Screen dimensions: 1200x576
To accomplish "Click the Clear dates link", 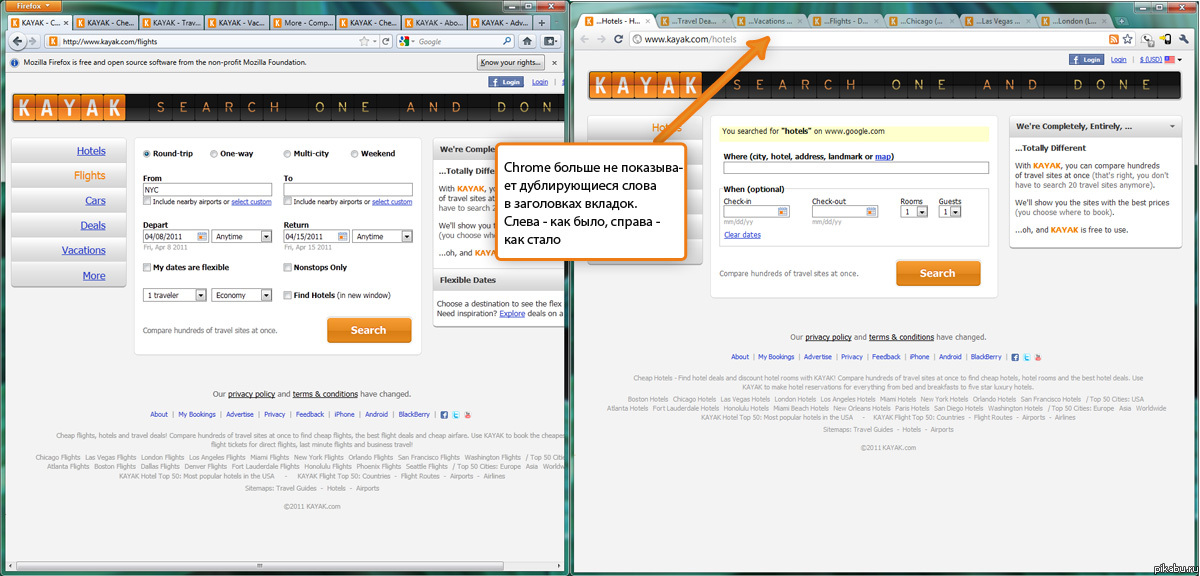I will point(742,235).
